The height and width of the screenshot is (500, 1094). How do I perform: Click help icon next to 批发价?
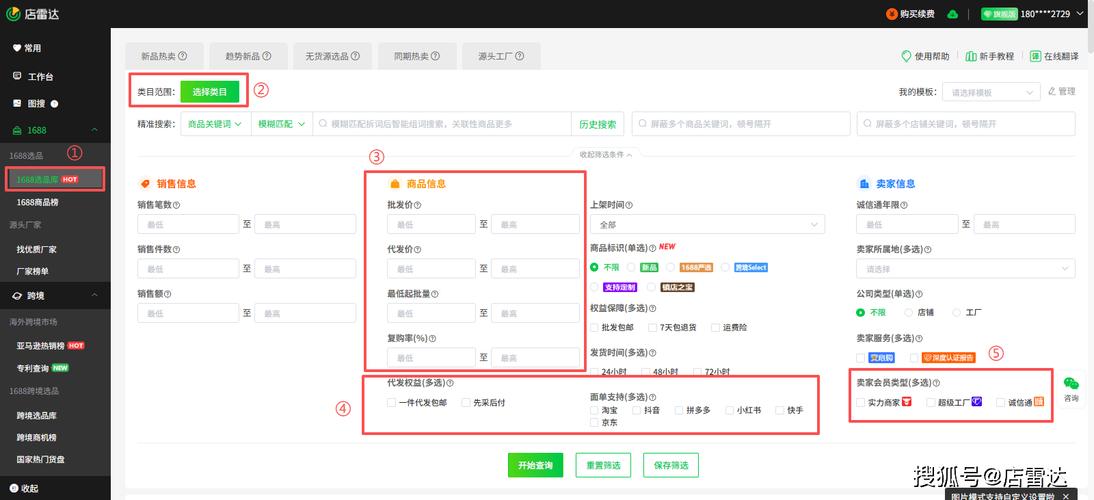click(x=417, y=205)
